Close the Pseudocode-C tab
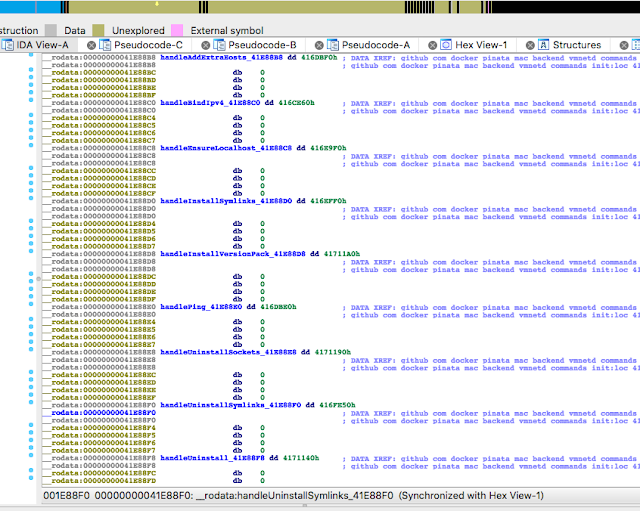 coord(91,45)
